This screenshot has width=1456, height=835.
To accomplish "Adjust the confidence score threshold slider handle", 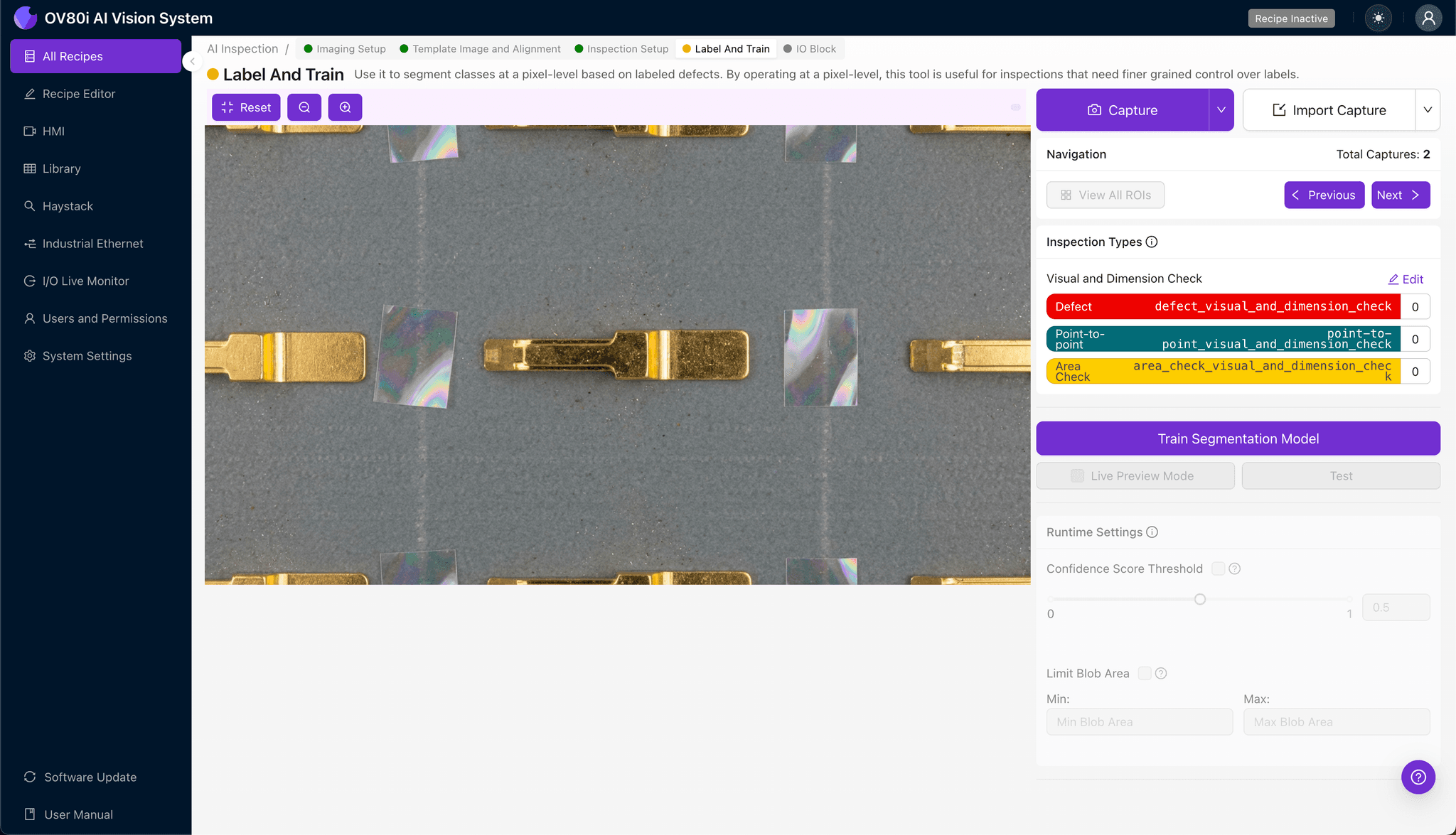I will (x=1200, y=599).
